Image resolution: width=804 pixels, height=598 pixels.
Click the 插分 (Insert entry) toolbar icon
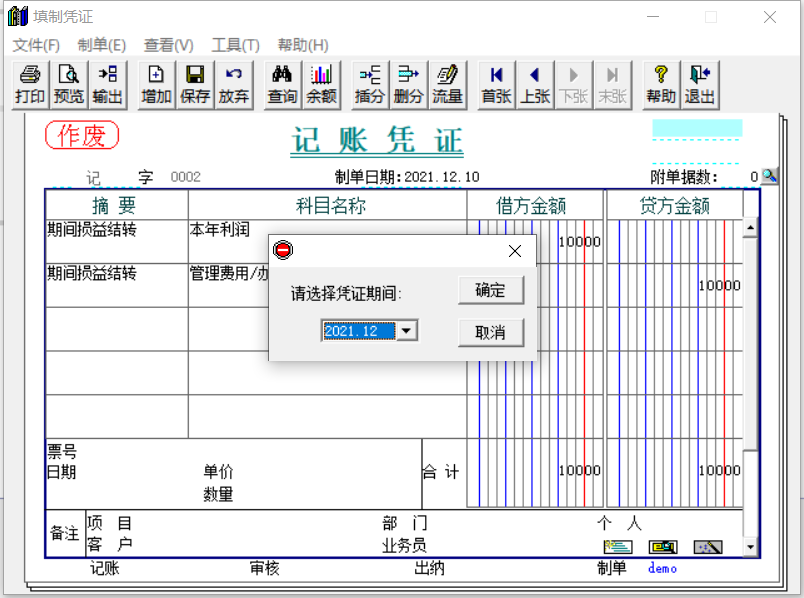(x=370, y=84)
